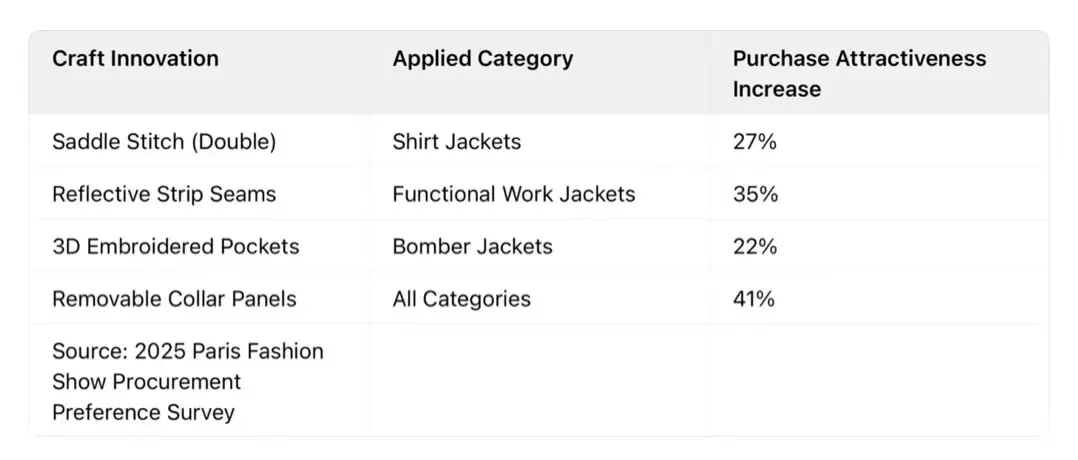Image resolution: width=1078 pixels, height=460 pixels.
Task: Click the Craft Innovation column header
Action: tap(135, 58)
